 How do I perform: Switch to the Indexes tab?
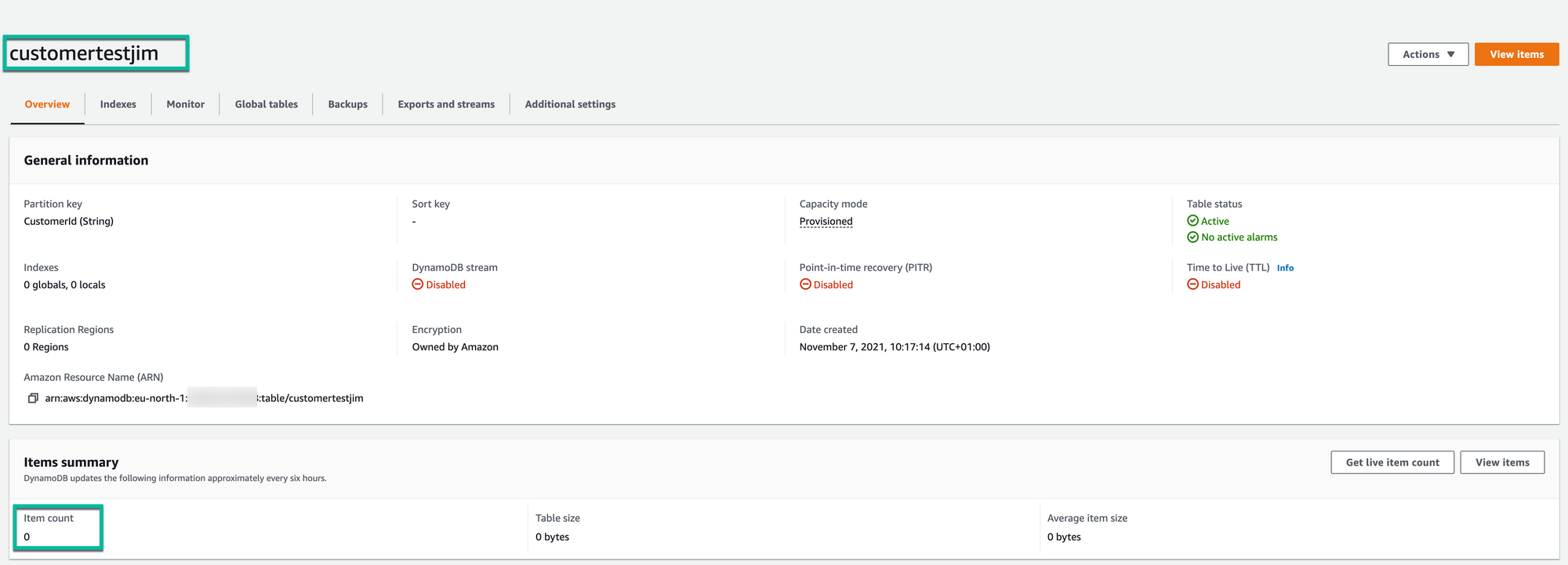coord(118,104)
